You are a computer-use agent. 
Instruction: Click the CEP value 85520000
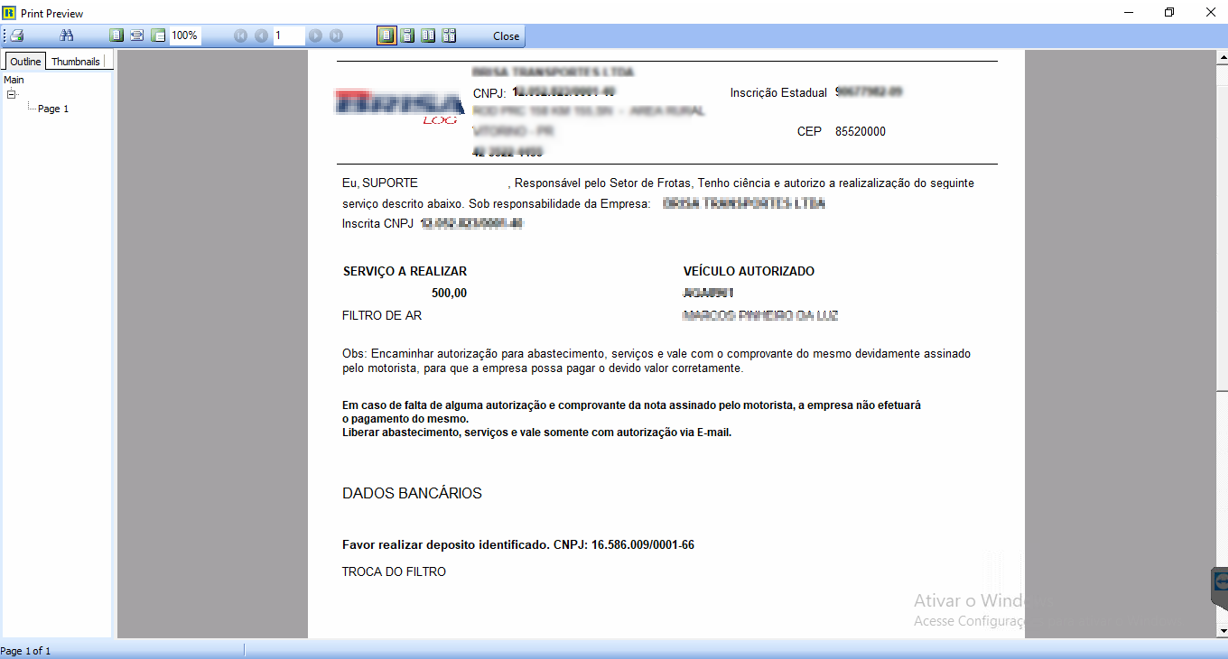pos(860,132)
